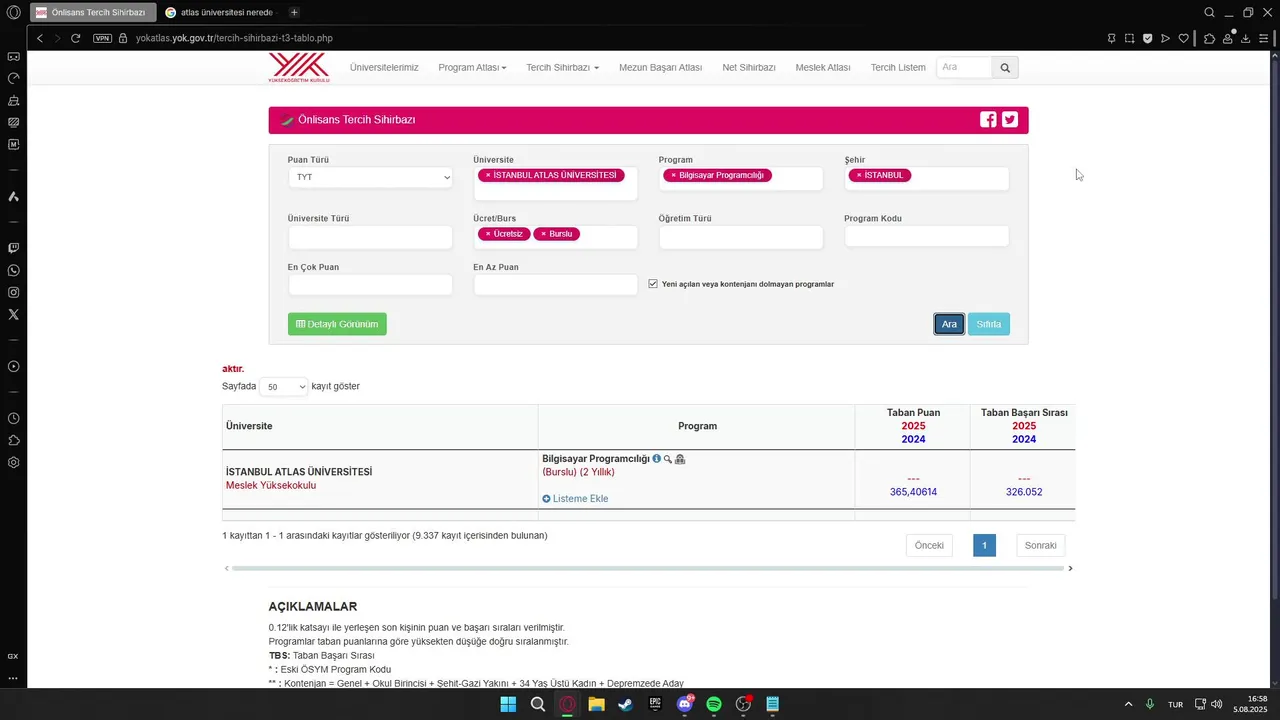Image resolution: width=1280 pixels, height=720 pixels.
Task: Go to the Önceki page
Action: click(x=929, y=545)
